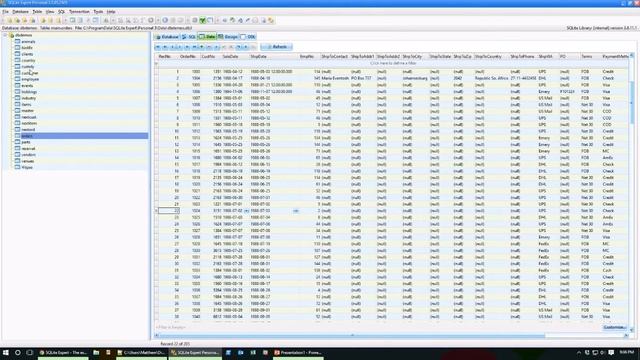Open the Tools menu
This screenshot has height=360, width=640.
pos(98,12)
